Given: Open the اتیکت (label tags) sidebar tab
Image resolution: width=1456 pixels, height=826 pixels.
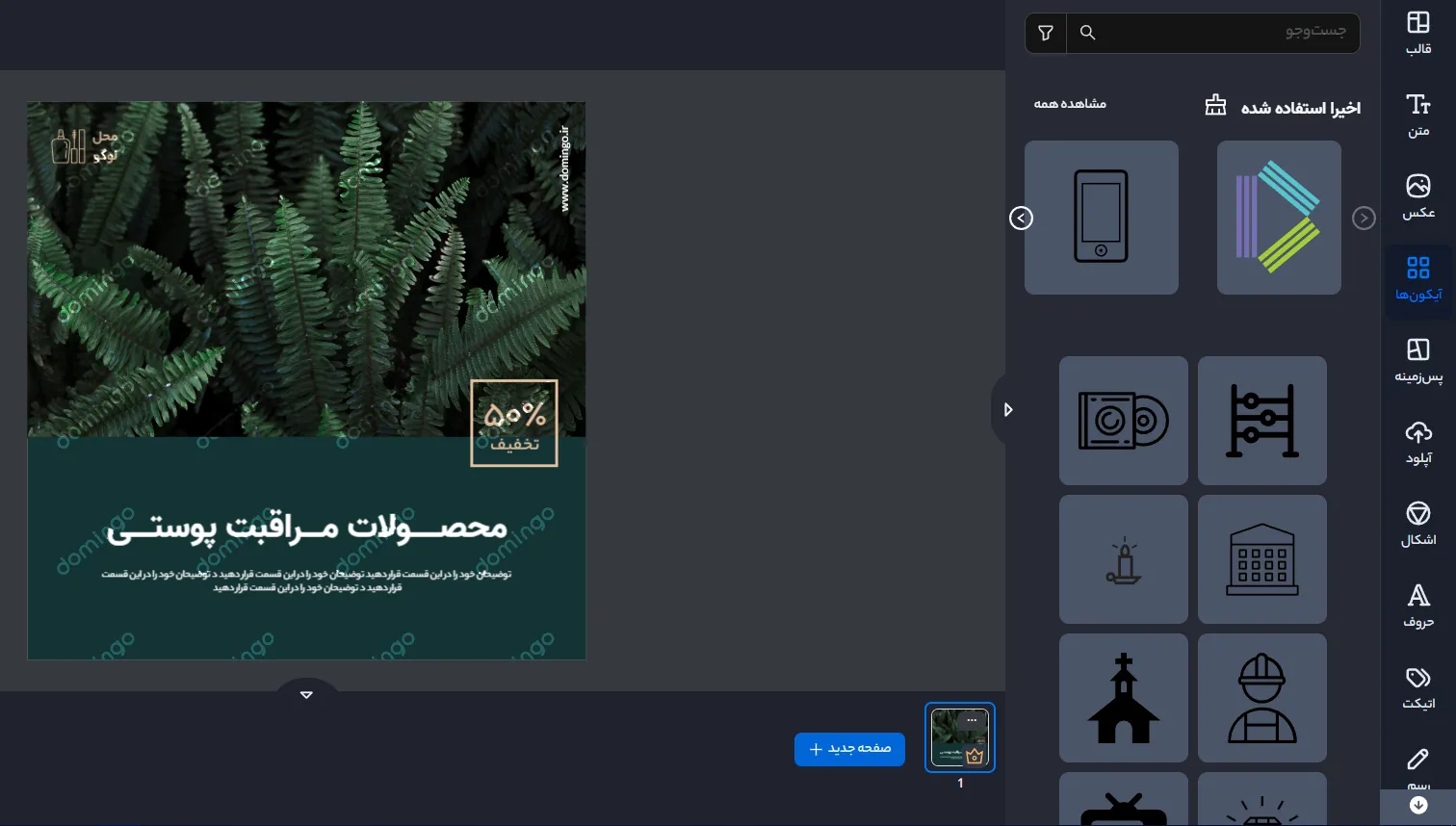Looking at the screenshot, I should [x=1417, y=688].
